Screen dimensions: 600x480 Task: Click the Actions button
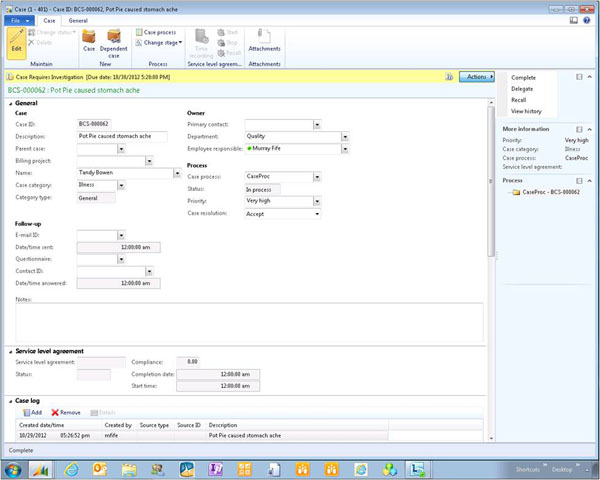pyautogui.click(x=479, y=76)
